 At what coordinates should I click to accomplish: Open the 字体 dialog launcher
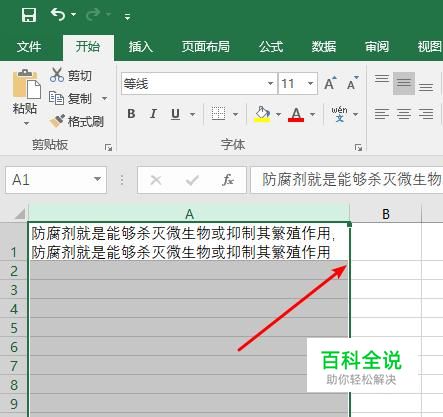pyautogui.click(x=358, y=147)
